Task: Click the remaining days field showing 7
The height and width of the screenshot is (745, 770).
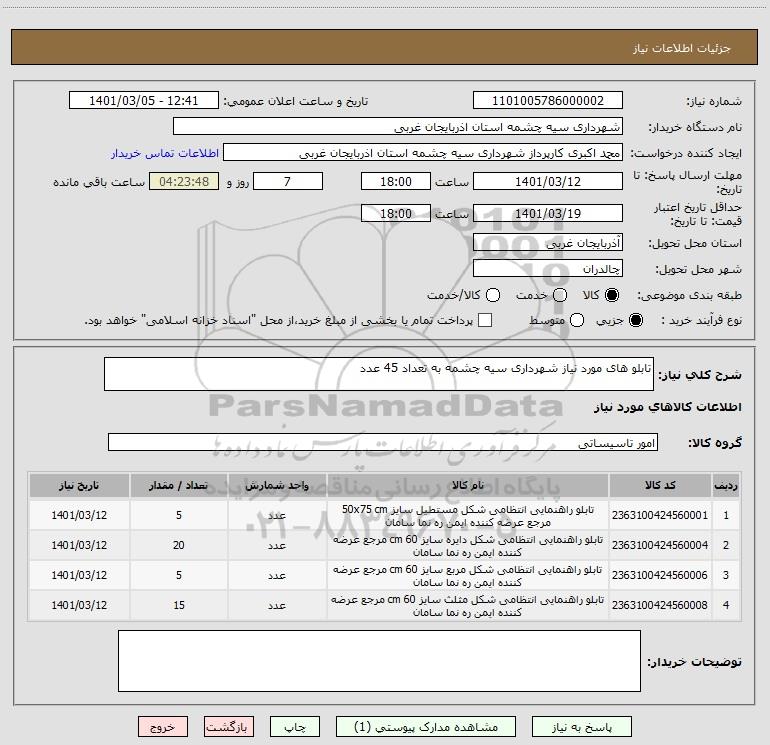Action: (x=288, y=181)
